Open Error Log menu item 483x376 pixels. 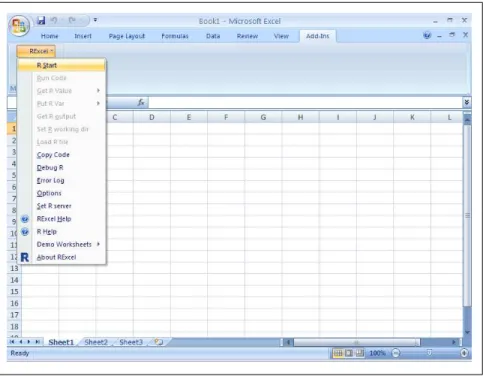pos(62,180)
